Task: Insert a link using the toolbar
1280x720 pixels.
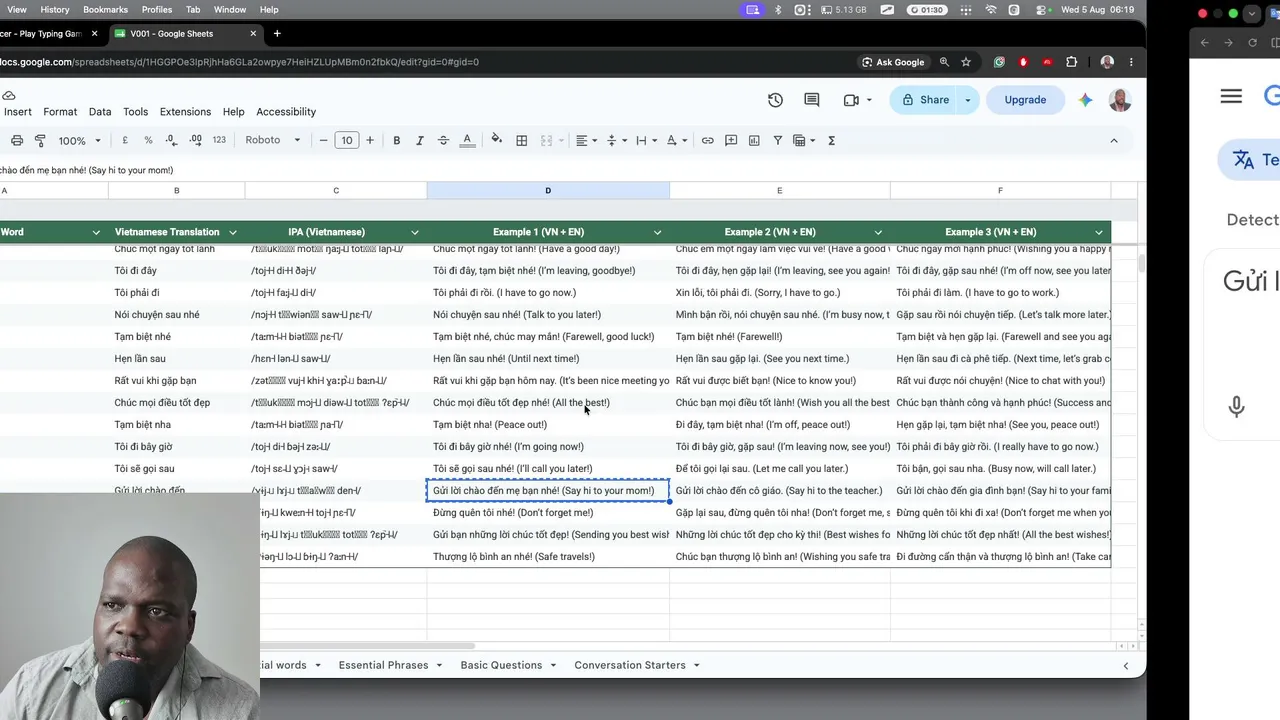Action: [x=708, y=141]
